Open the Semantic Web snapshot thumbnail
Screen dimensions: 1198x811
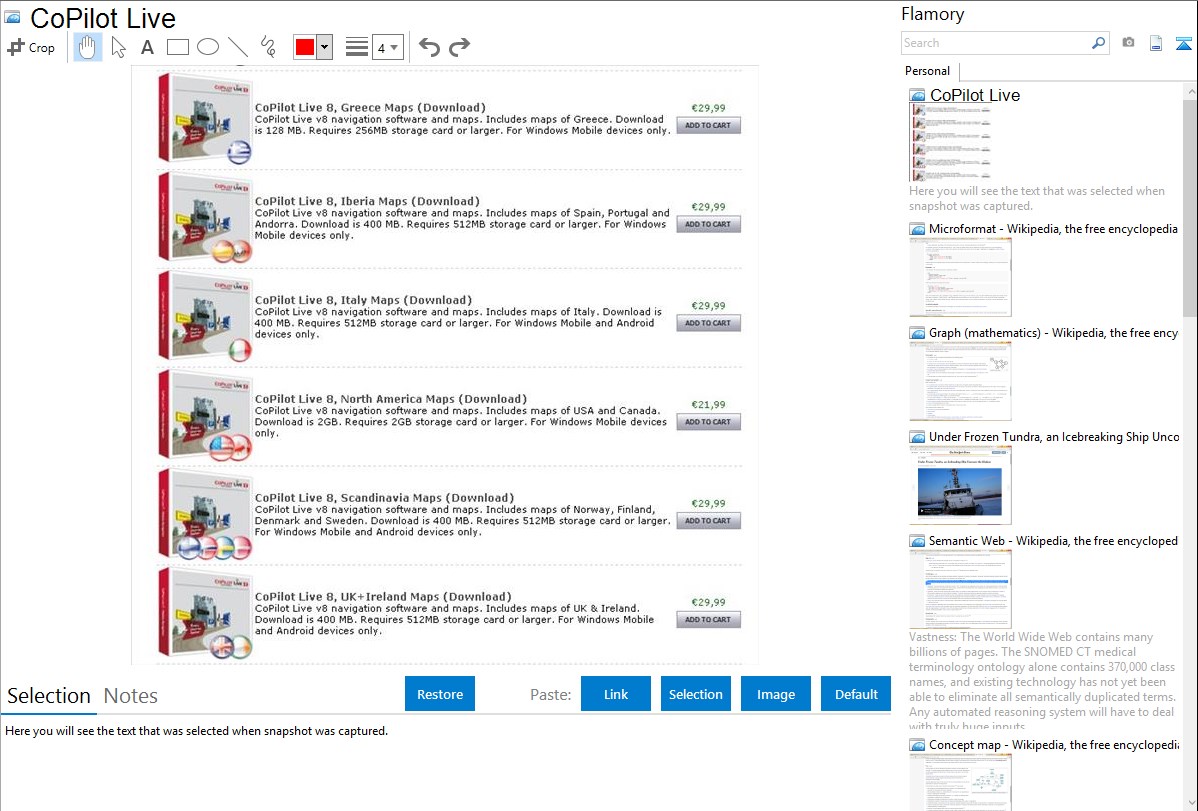pyautogui.click(x=960, y=589)
